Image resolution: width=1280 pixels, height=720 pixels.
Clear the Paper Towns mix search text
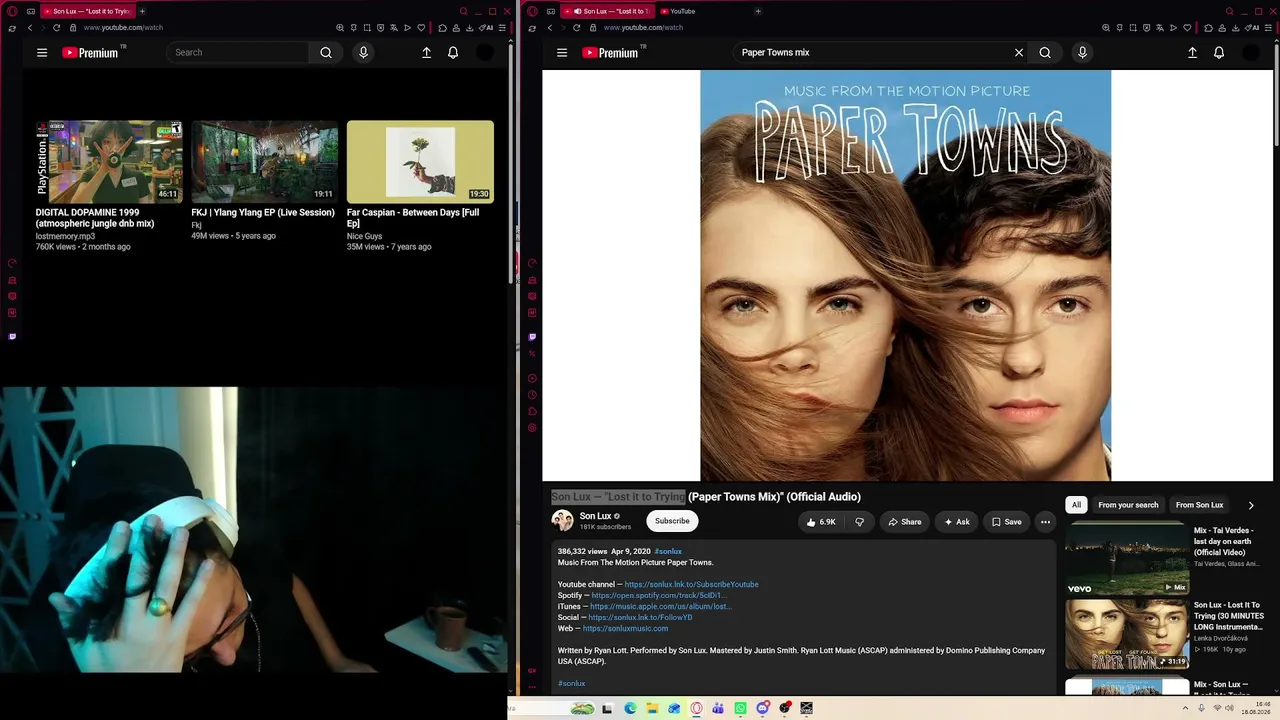[1019, 53]
